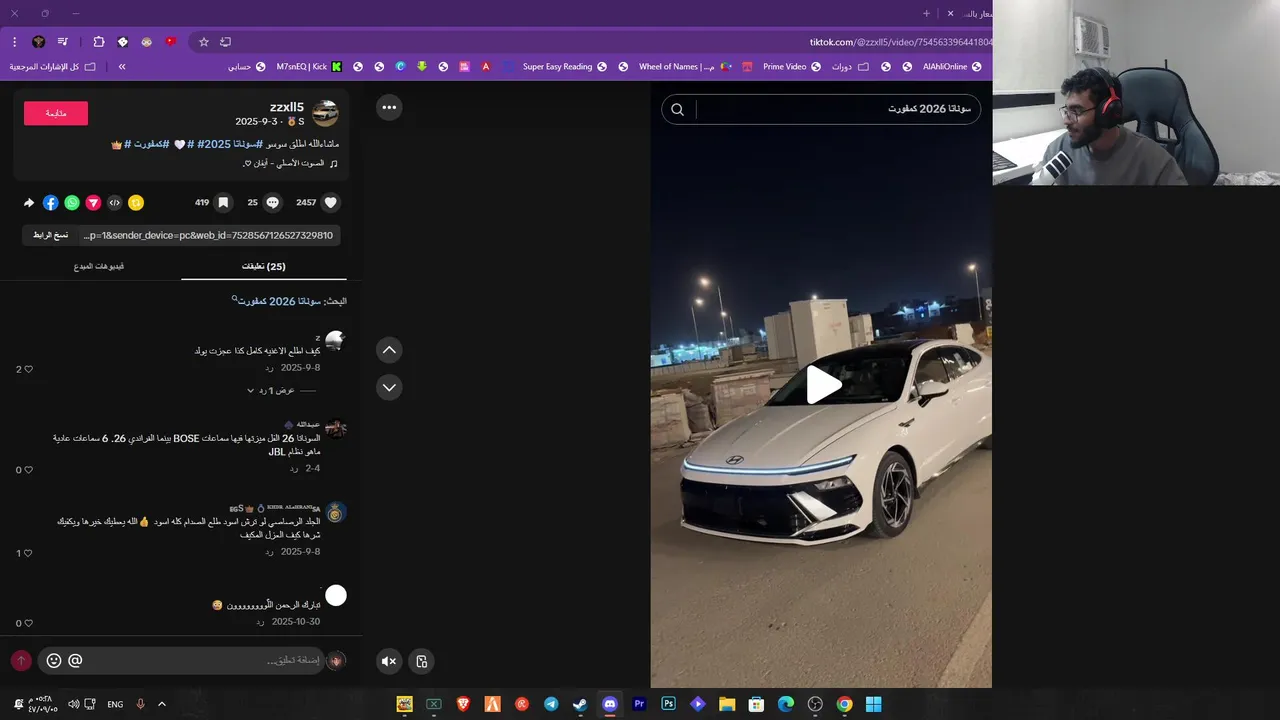Image resolution: width=1280 pixels, height=720 pixels.
Task: Open the #كمفورت hashtag link
Action: point(145,144)
